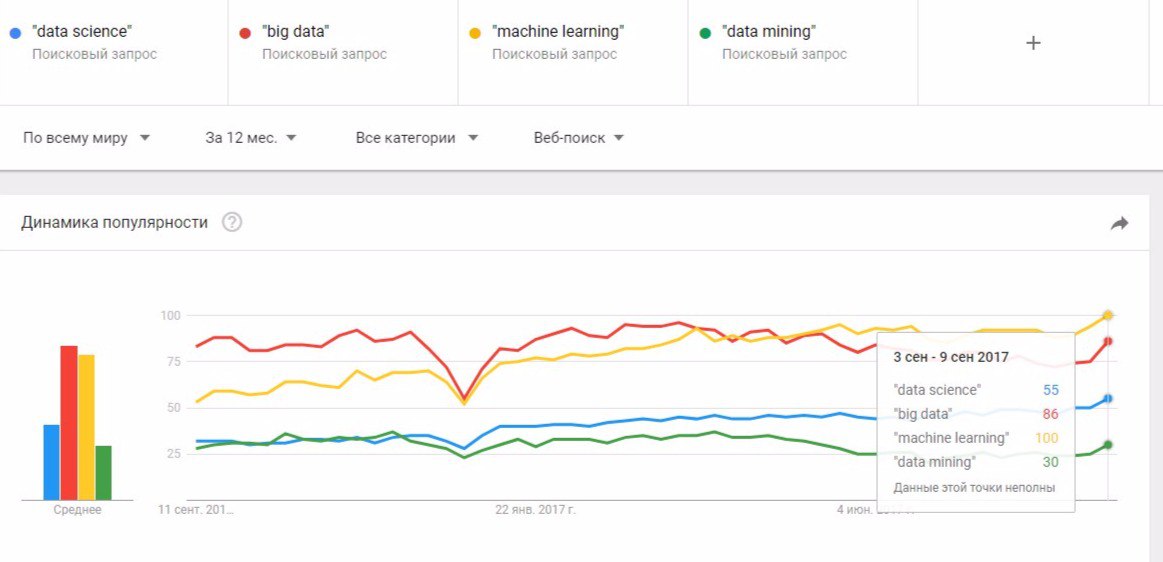Click green endpoint marker on chart line

click(x=1108, y=445)
